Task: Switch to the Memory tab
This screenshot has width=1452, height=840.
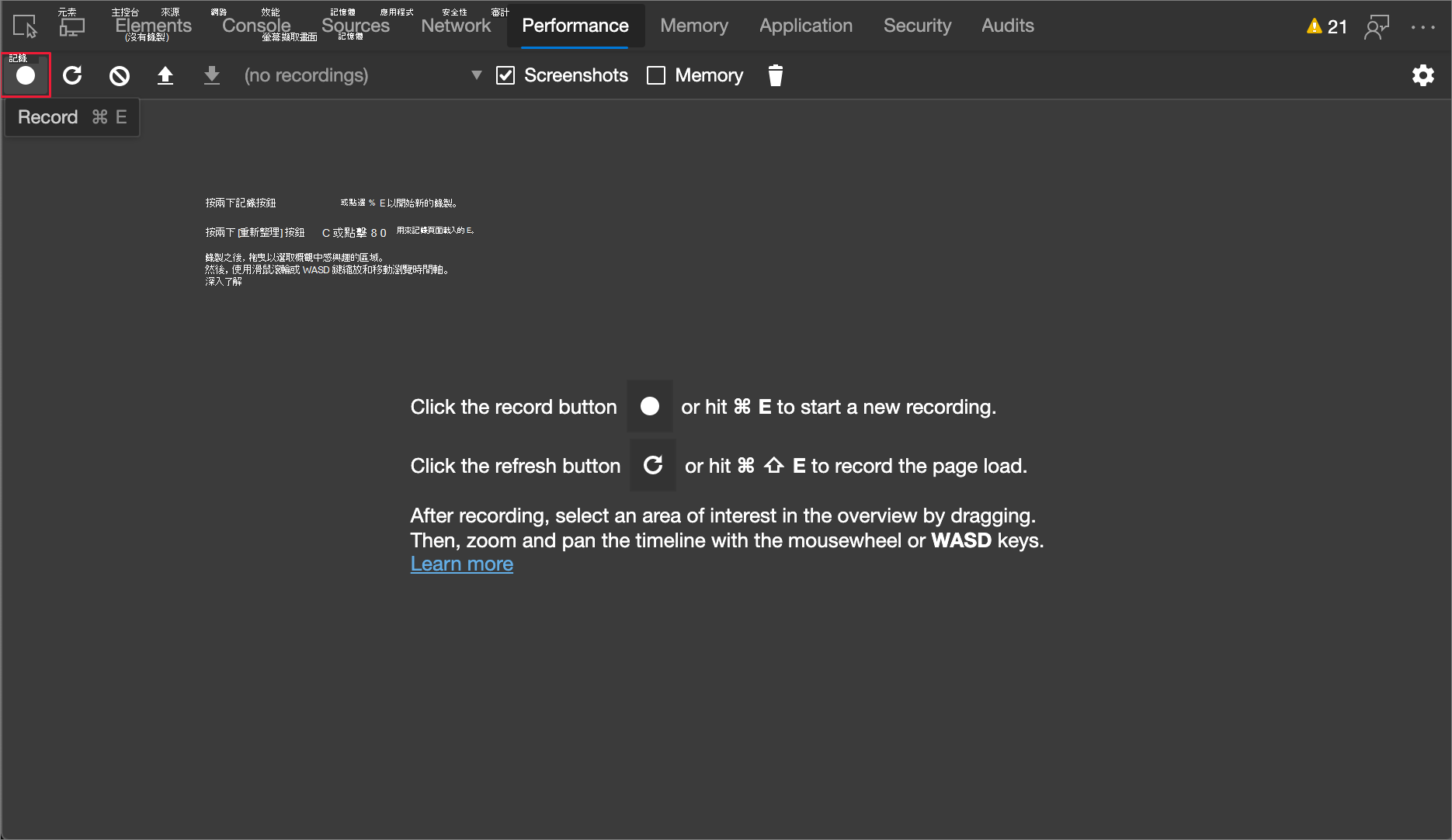Action: [694, 26]
